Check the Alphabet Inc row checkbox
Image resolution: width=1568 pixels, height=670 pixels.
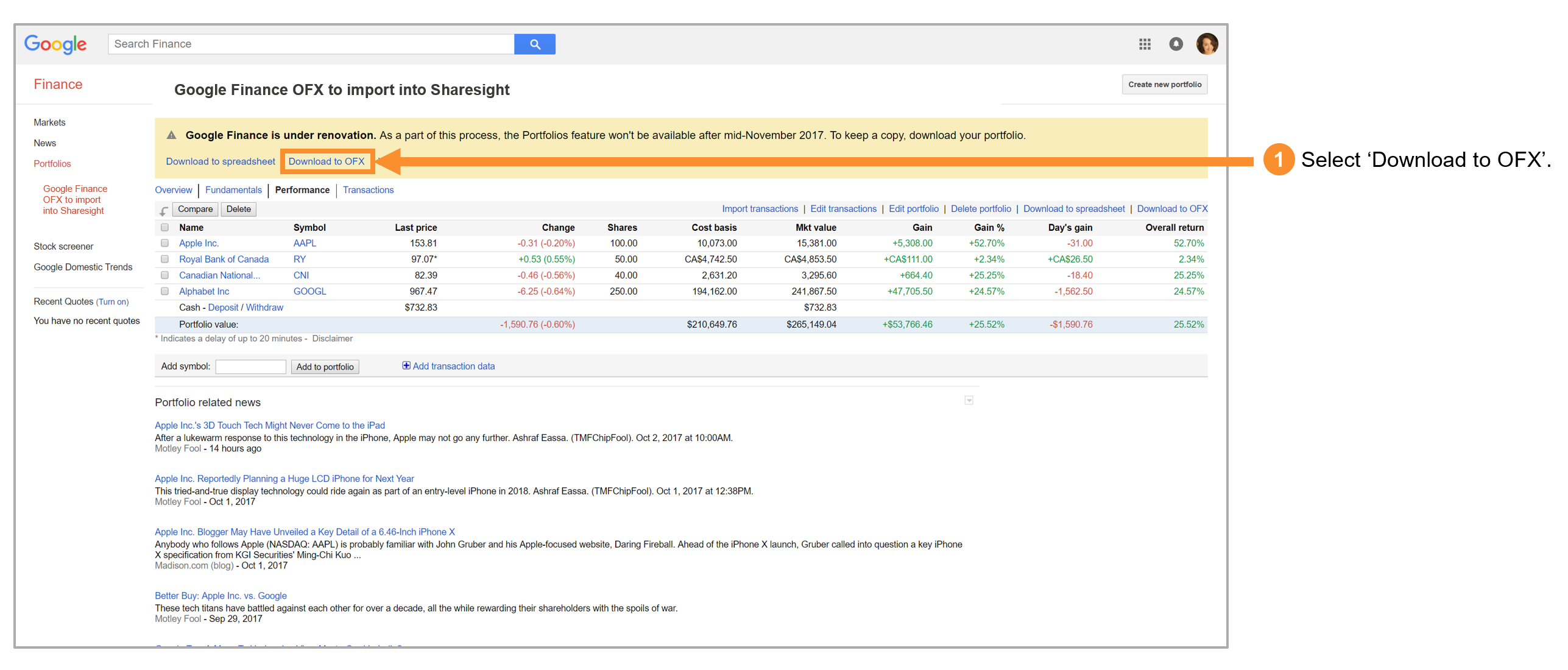tap(164, 291)
